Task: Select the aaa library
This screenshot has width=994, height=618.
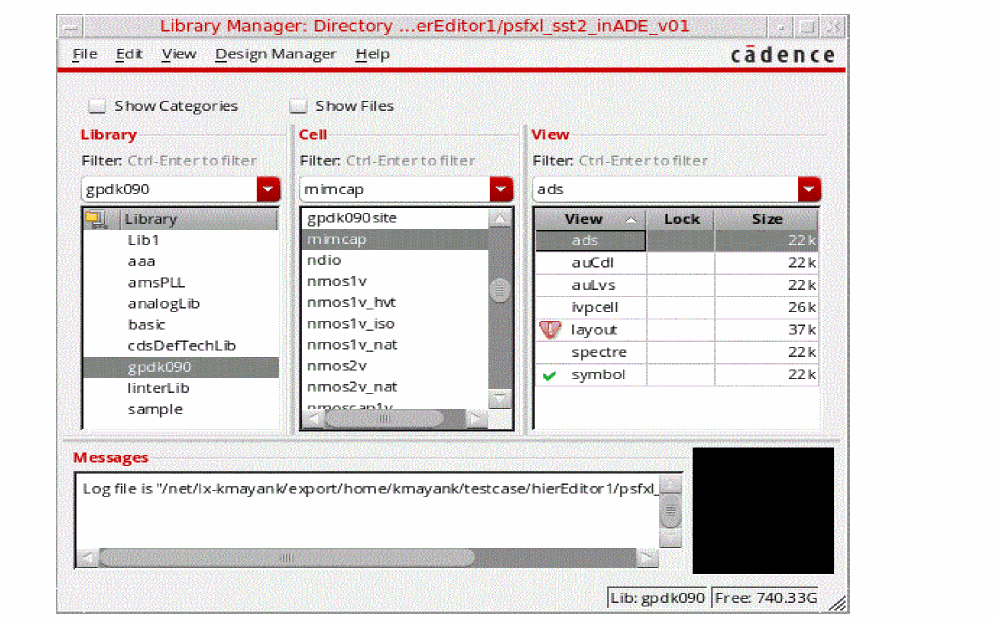Action: point(181,261)
